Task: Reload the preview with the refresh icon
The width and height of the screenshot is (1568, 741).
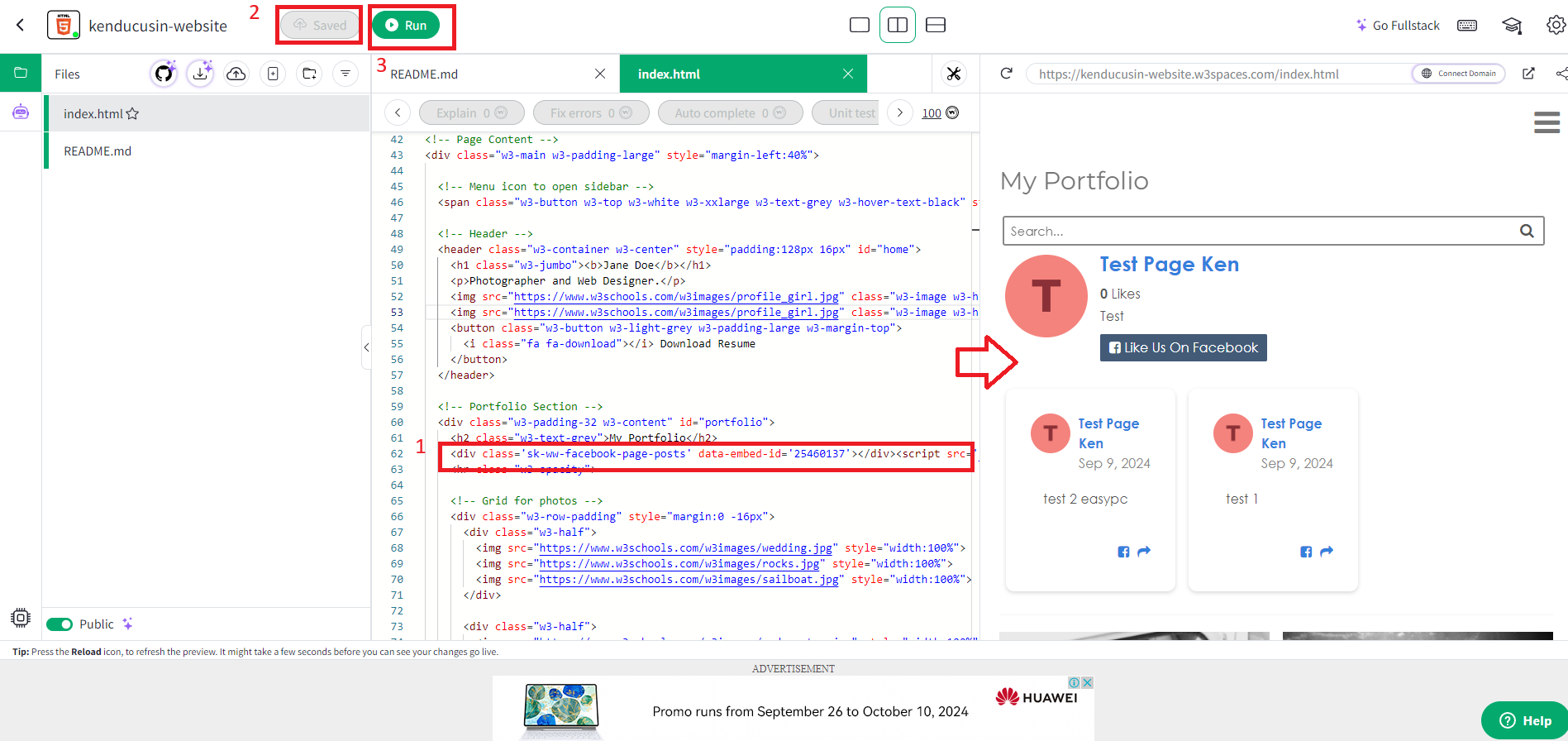Action: pyautogui.click(x=1006, y=74)
